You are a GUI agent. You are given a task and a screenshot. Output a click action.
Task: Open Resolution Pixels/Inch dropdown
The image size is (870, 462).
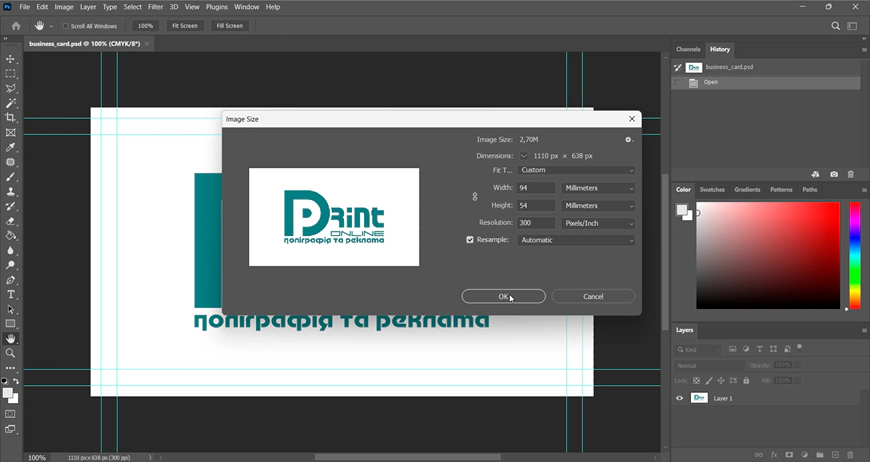(x=598, y=223)
